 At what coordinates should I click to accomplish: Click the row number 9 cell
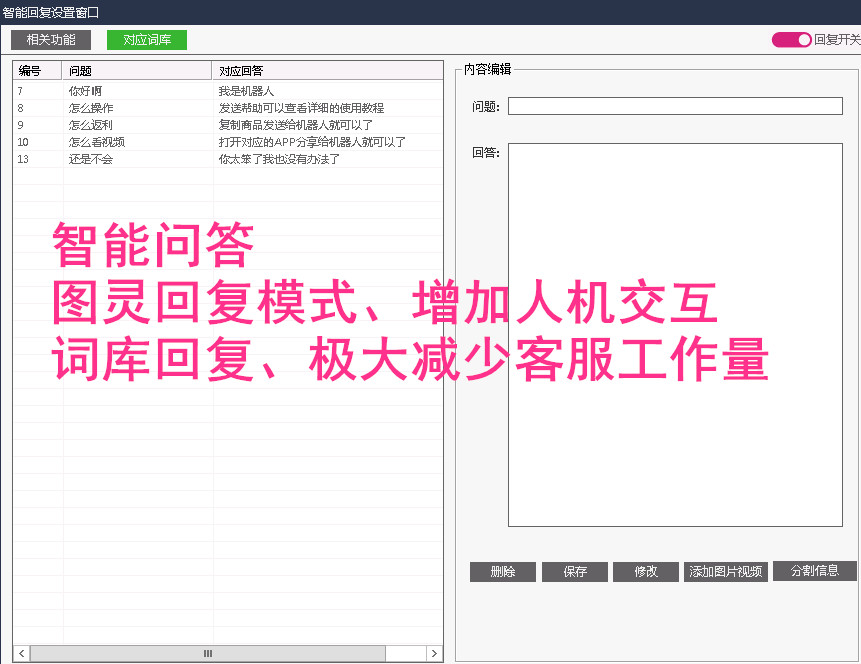[20, 125]
